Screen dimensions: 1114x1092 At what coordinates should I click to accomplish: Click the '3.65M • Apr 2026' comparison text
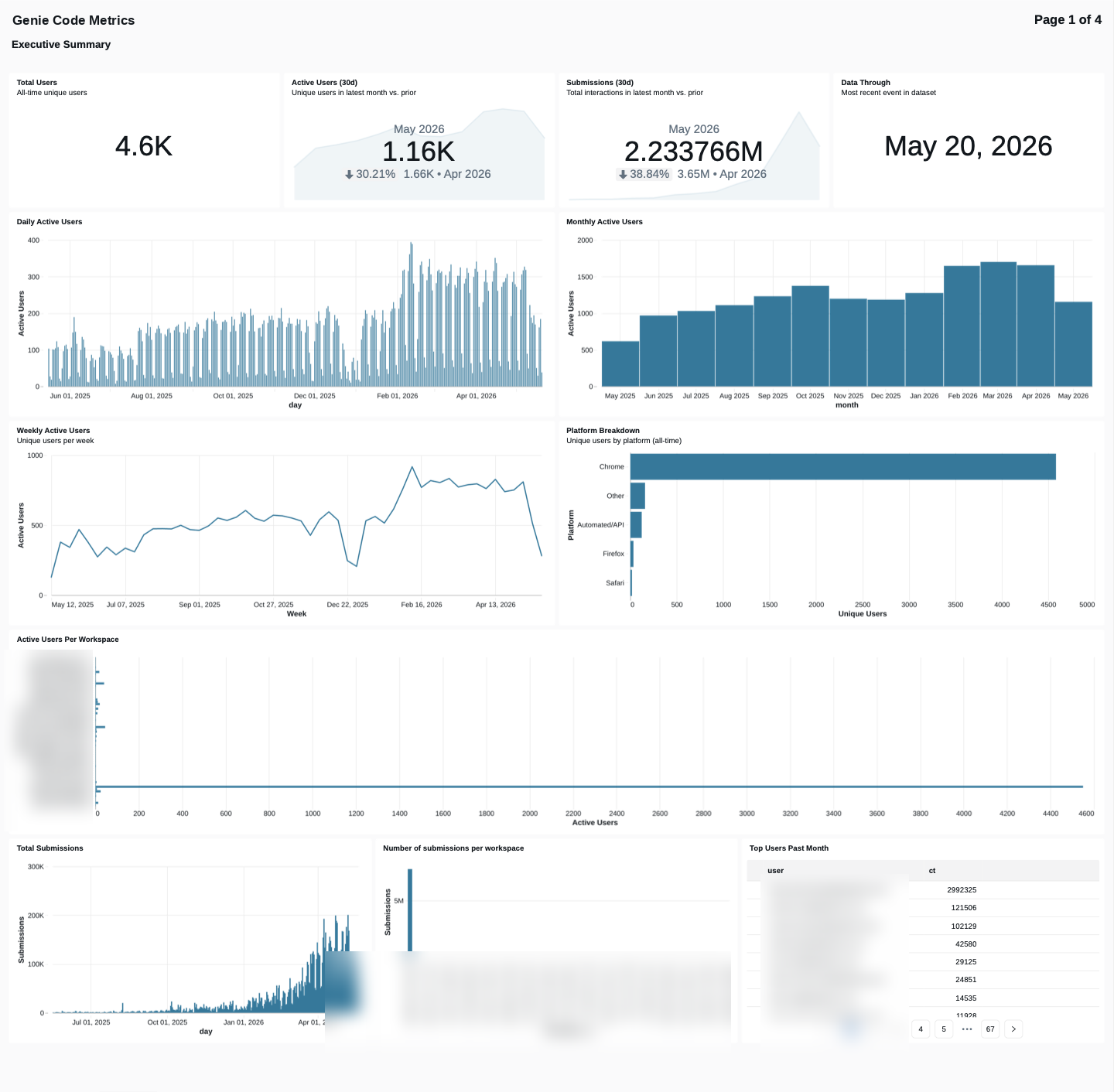[722, 174]
